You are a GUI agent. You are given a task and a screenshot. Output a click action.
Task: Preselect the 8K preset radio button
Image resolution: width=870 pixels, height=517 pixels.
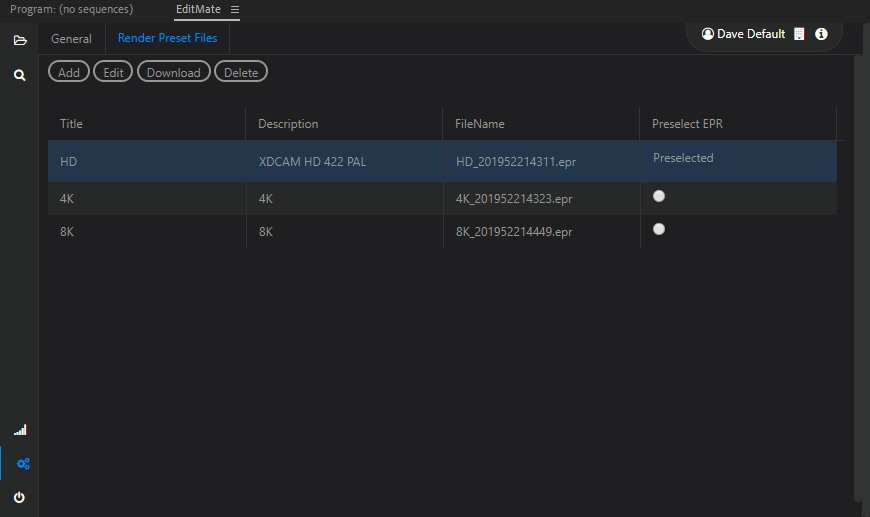pyautogui.click(x=659, y=229)
